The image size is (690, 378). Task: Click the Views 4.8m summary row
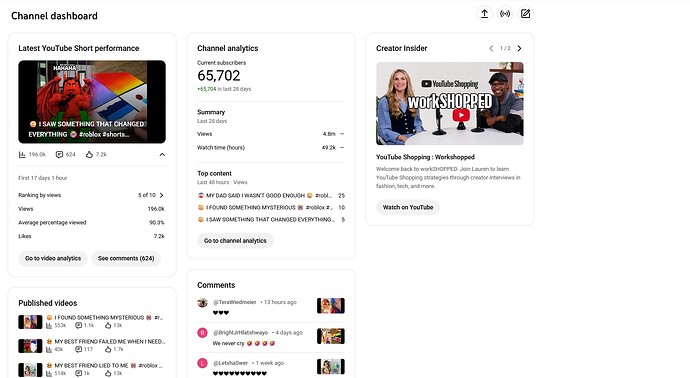(271, 134)
